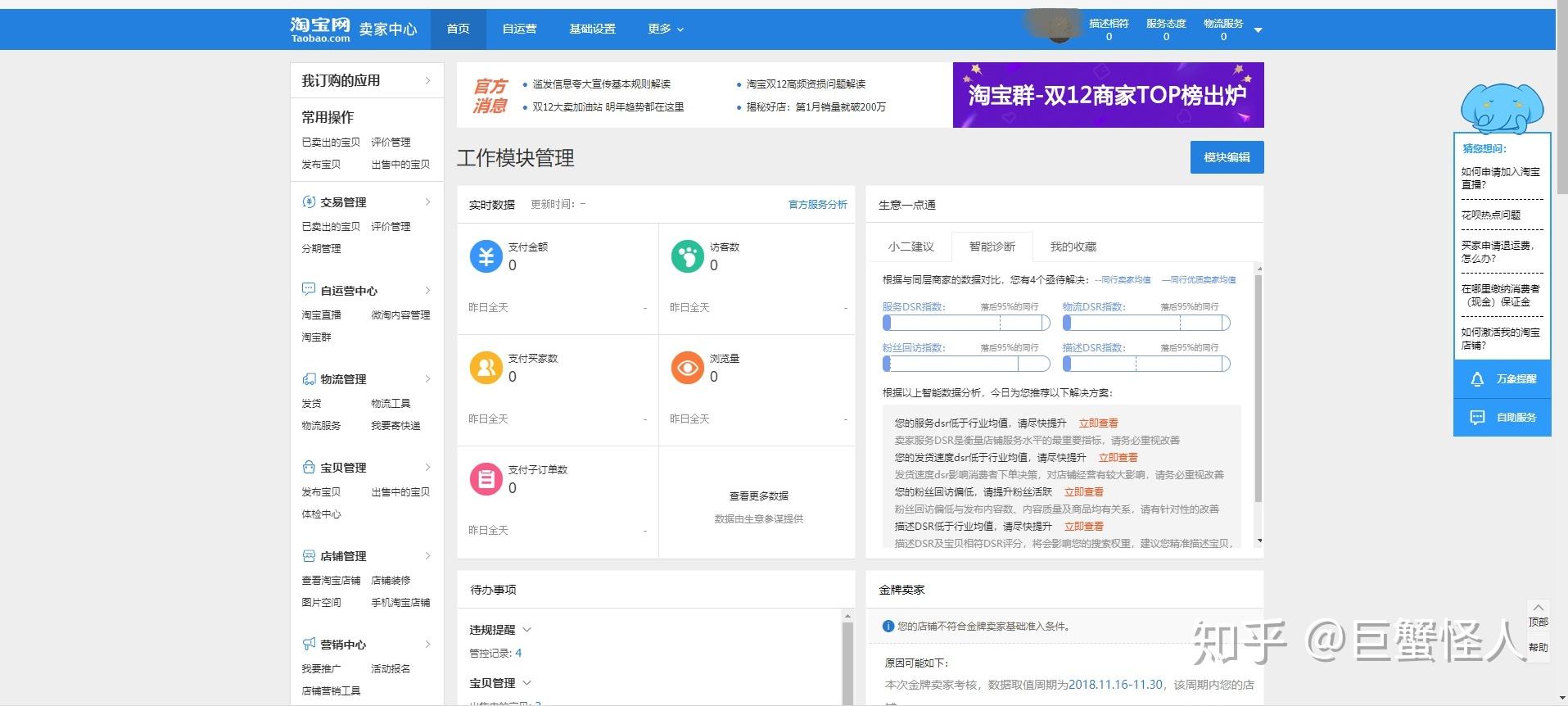Go to 首页 tab in navigation

(458, 29)
